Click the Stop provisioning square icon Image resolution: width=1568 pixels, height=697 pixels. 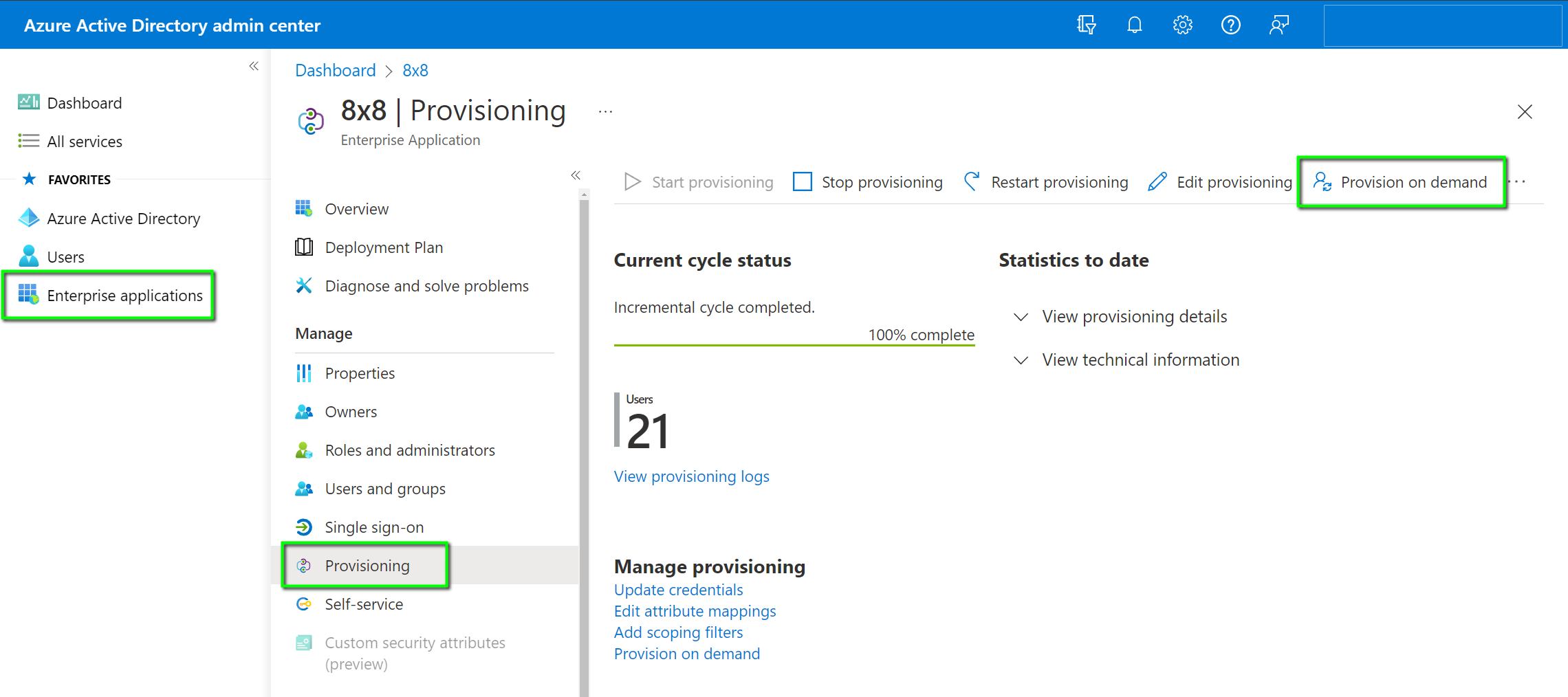point(802,181)
